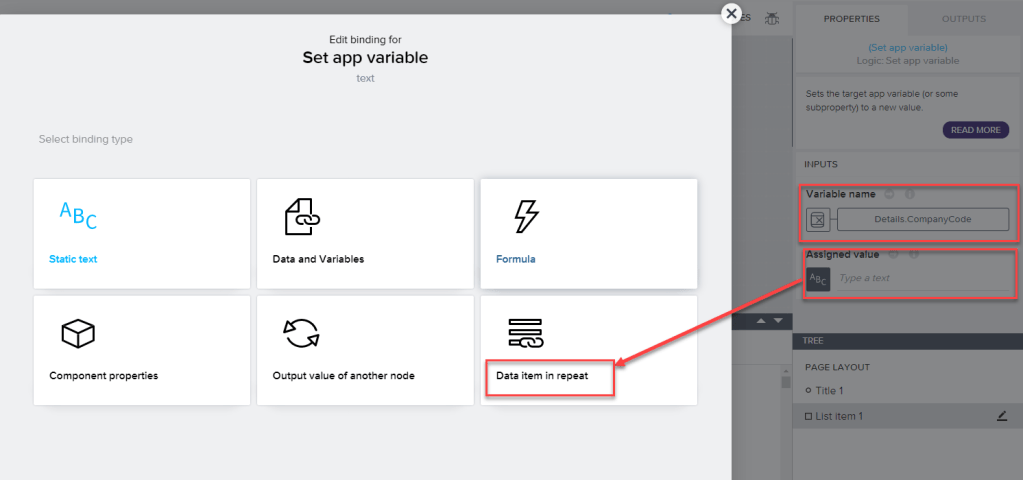Choose Output value of another node

[365, 350]
